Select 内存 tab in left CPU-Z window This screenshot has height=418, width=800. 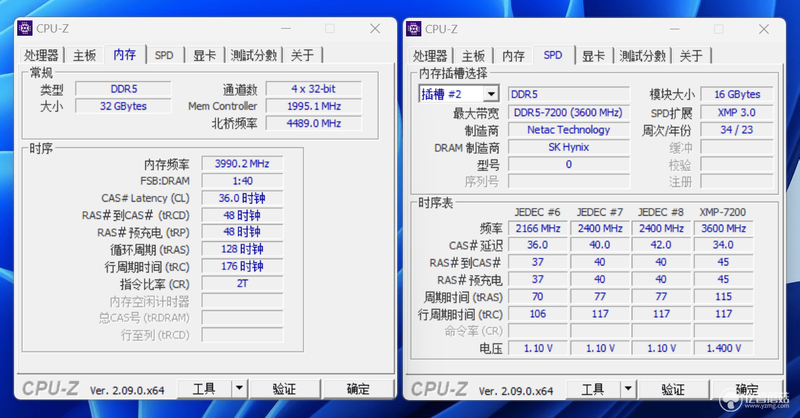(124, 54)
